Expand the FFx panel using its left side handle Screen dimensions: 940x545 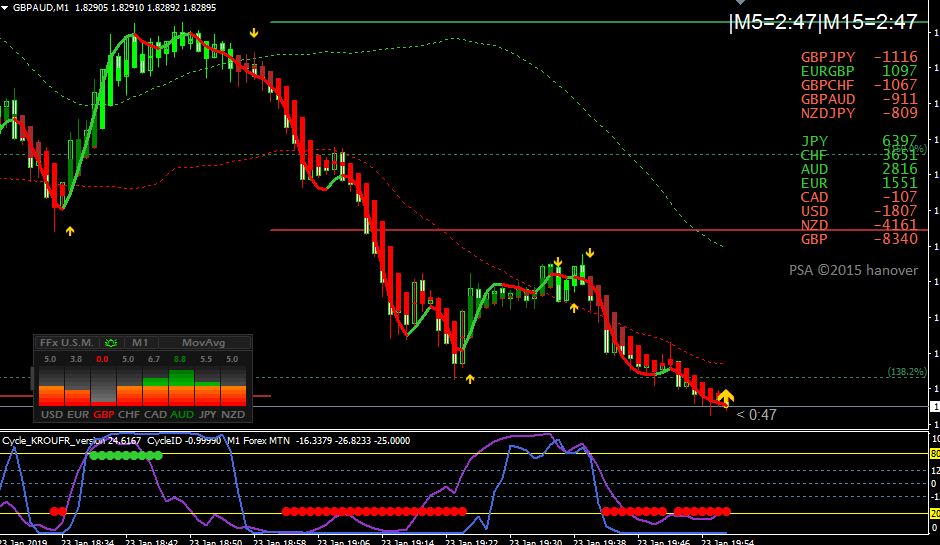32,379
